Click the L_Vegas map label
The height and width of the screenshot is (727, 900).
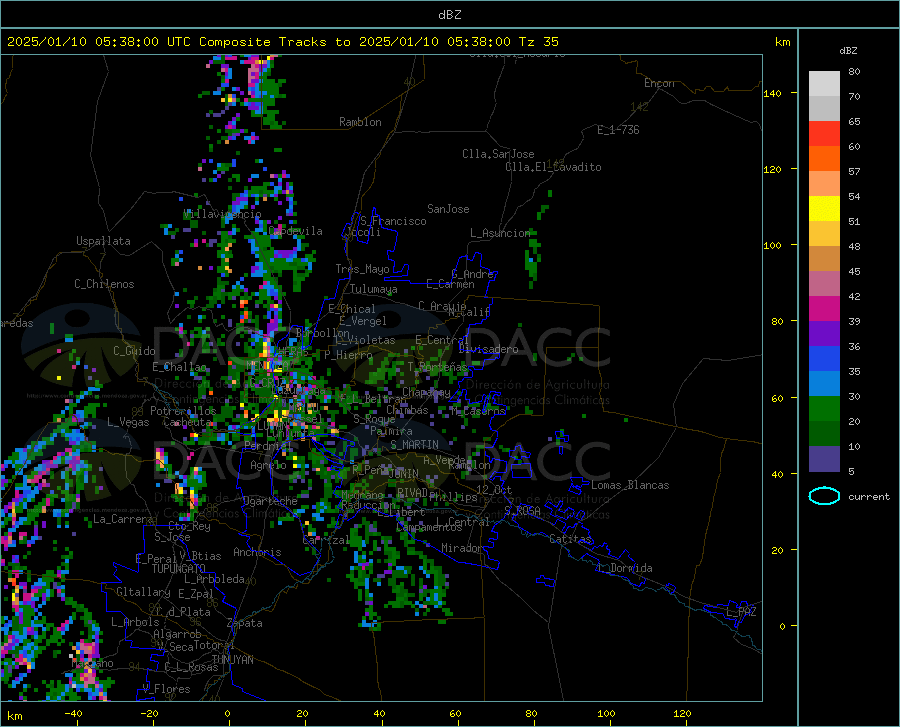click(x=128, y=422)
